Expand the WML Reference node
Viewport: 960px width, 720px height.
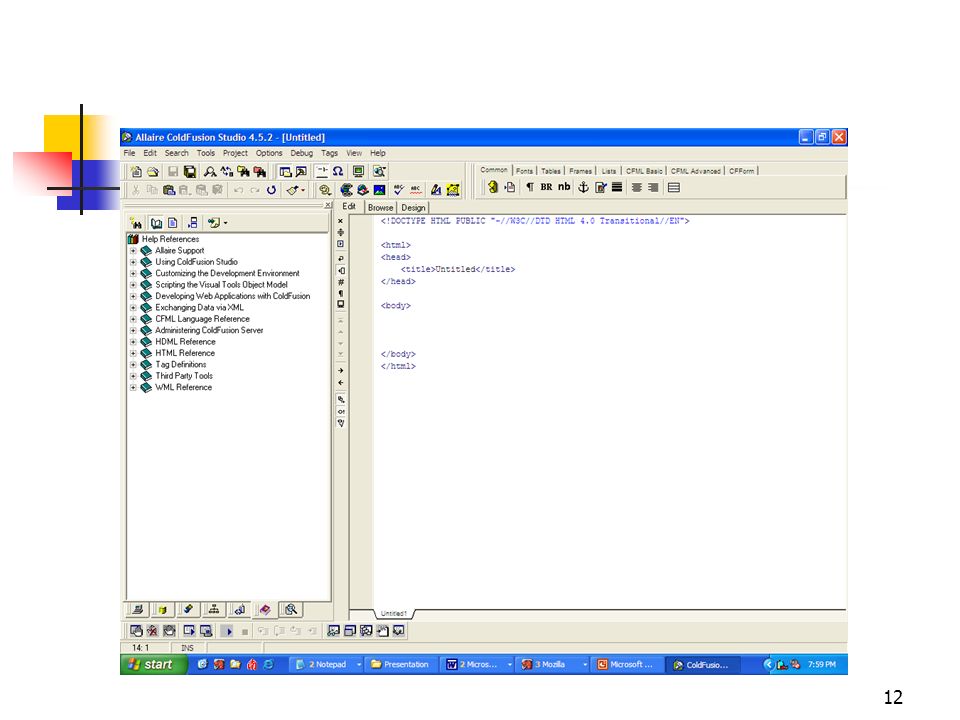click(x=133, y=388)
